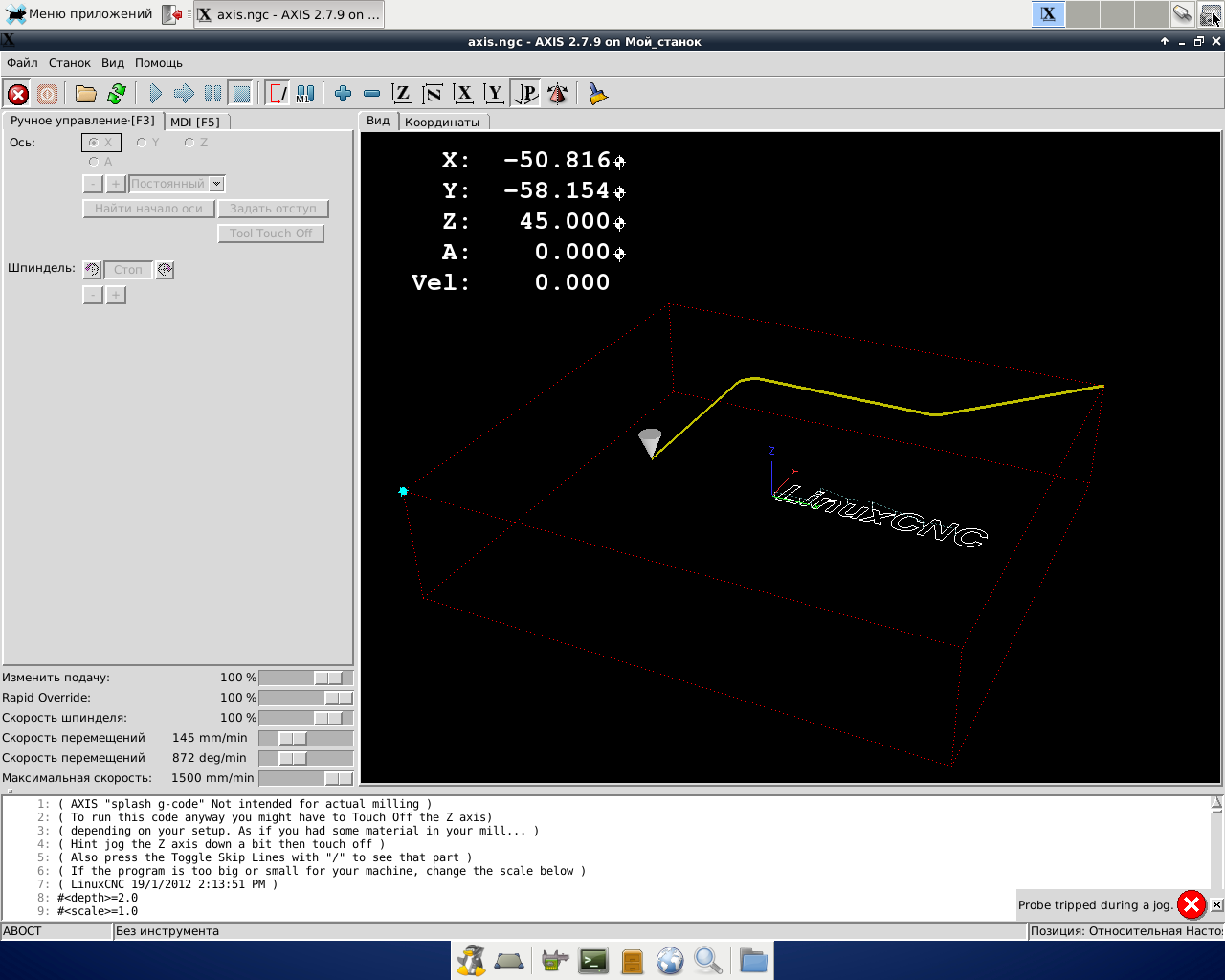Open the Станок menu
Viewport: 1225px width, 980px height.
coord(70,63)
